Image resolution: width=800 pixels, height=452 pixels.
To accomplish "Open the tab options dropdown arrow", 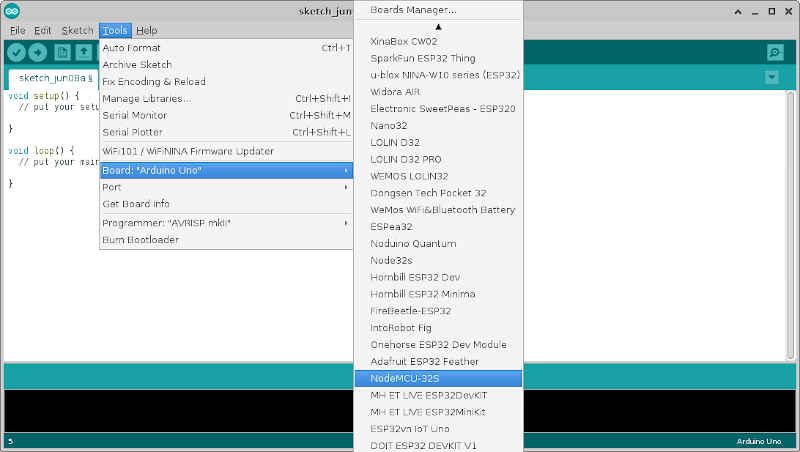I will click(771, 78).
